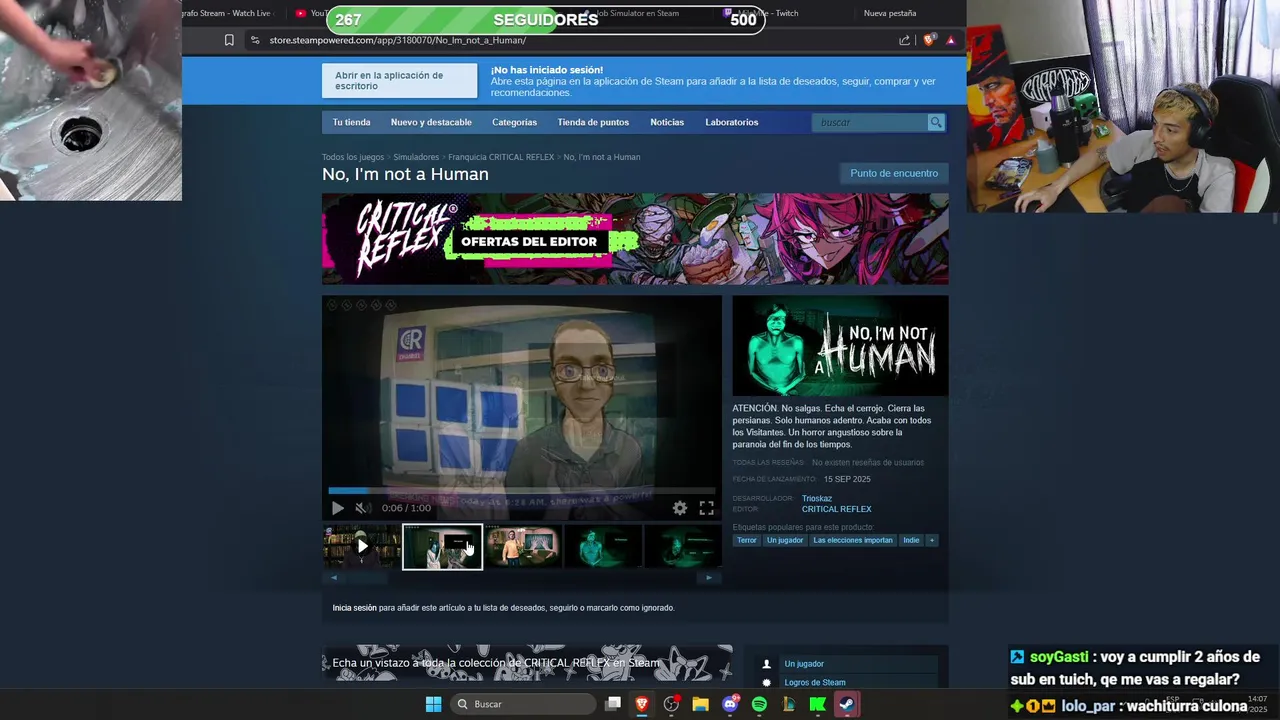
Task: Go to Todos los juegos breadcrumb
Action: [353, 157]
